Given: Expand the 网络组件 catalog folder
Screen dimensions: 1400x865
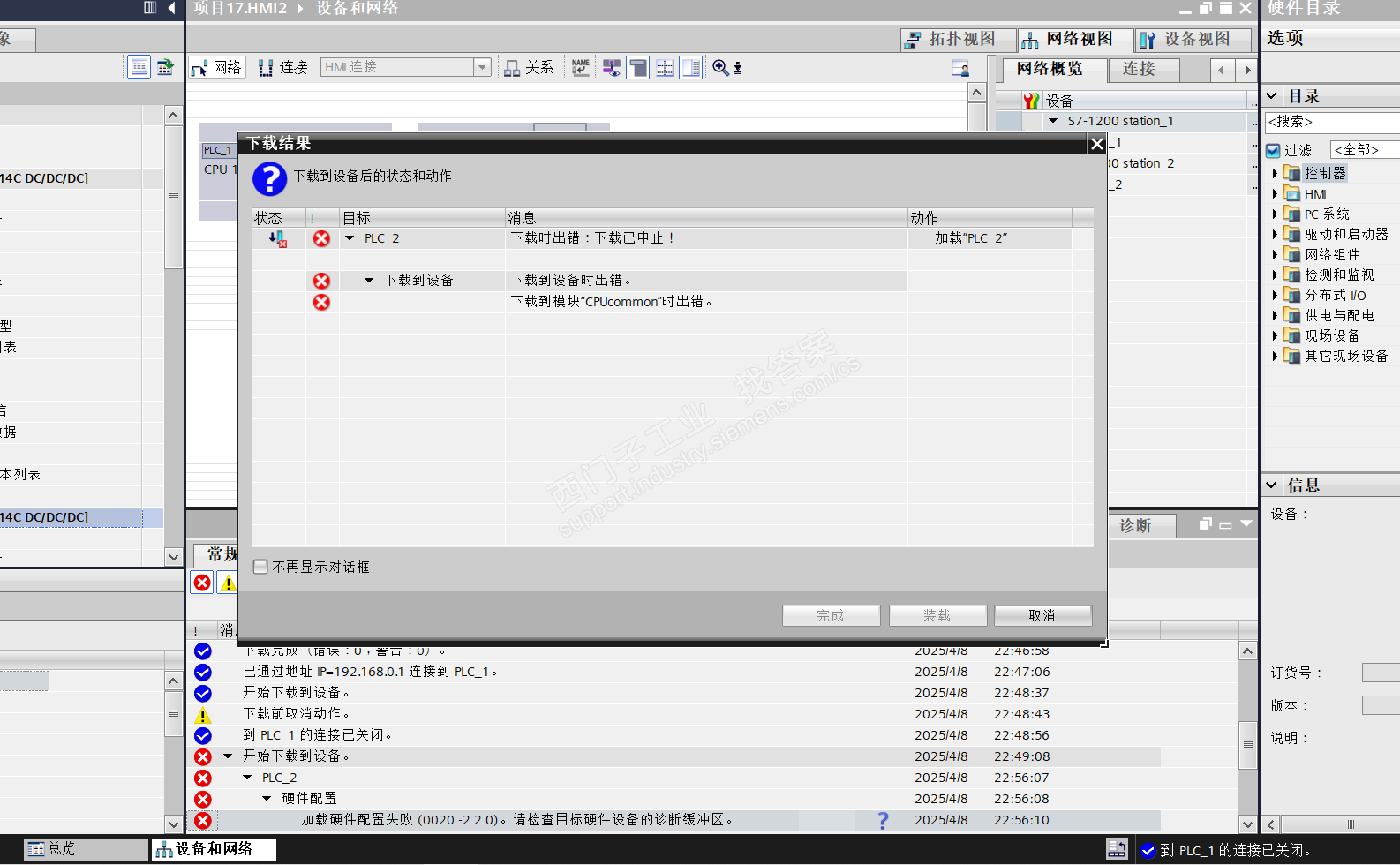Looking at the screenshot, I should point(1275,255).
